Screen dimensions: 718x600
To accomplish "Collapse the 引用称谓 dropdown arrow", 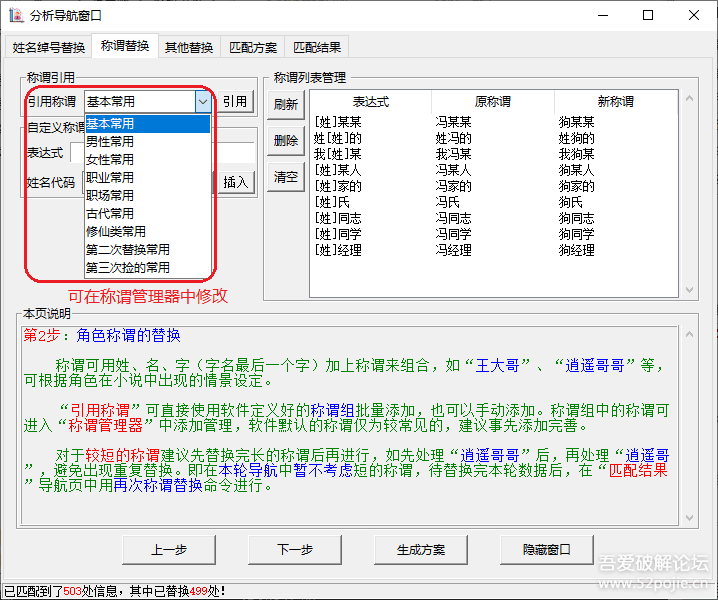I will (203, 102).
